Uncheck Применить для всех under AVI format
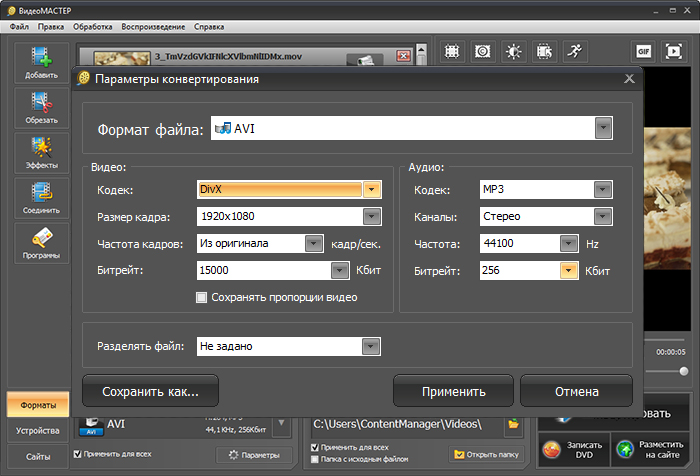Screen dimensions: 700x476 tap(78, 454)
